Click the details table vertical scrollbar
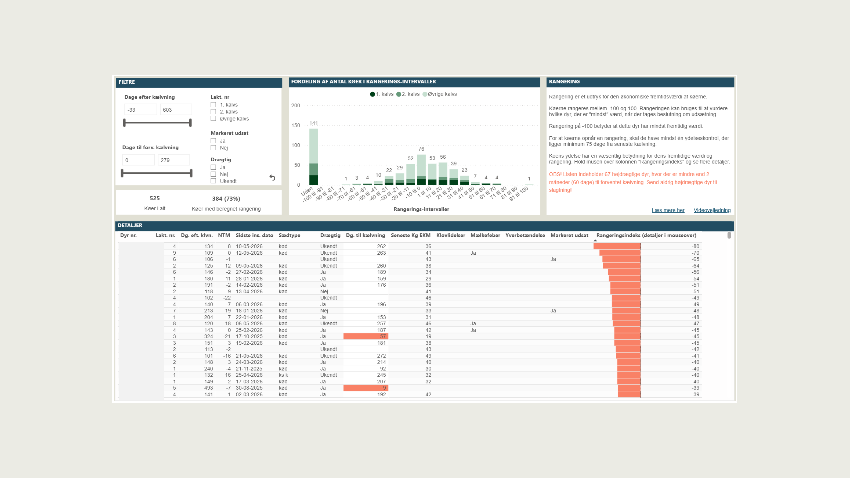 click(x=729, y=235)
